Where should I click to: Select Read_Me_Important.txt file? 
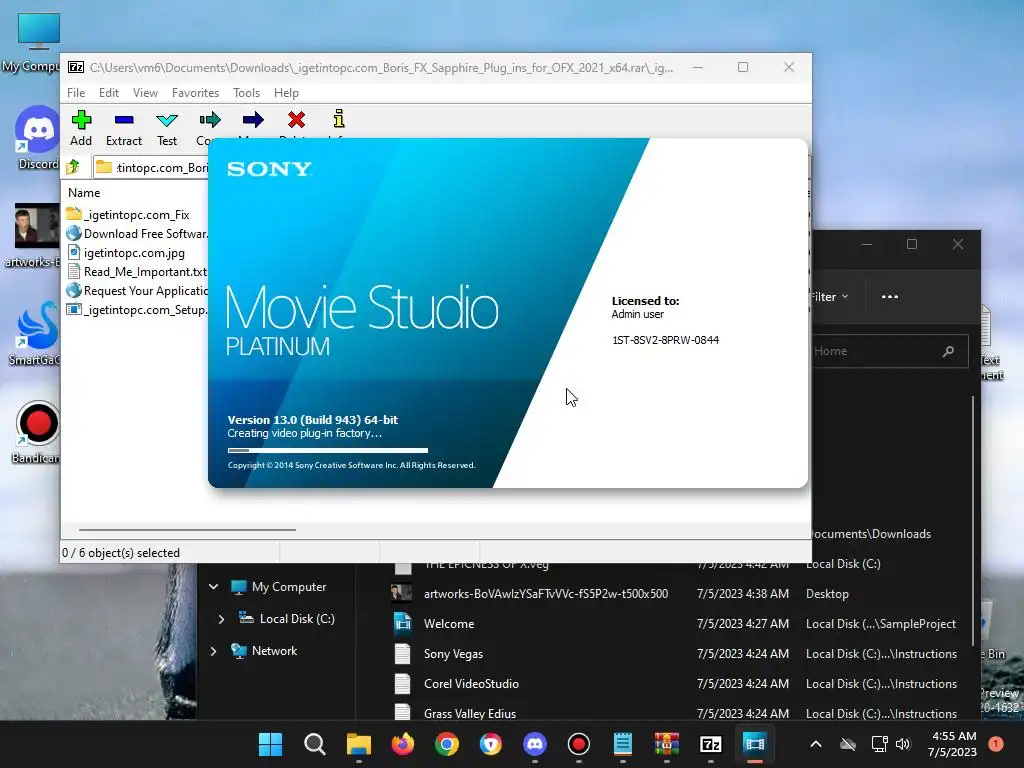coord(136,271)
